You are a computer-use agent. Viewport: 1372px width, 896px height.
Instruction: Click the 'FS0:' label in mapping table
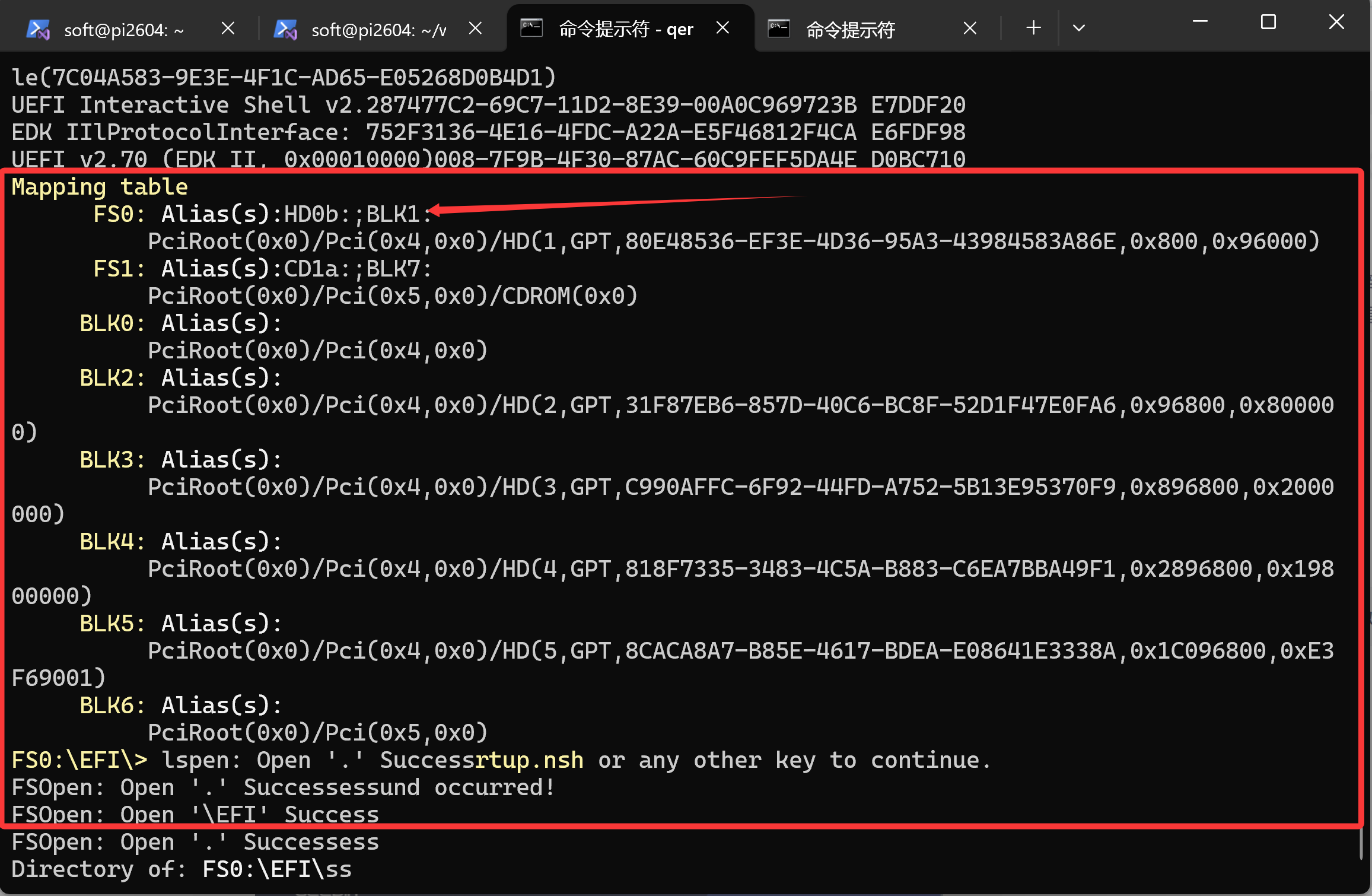pyautogui.click(x=119, y=214)
